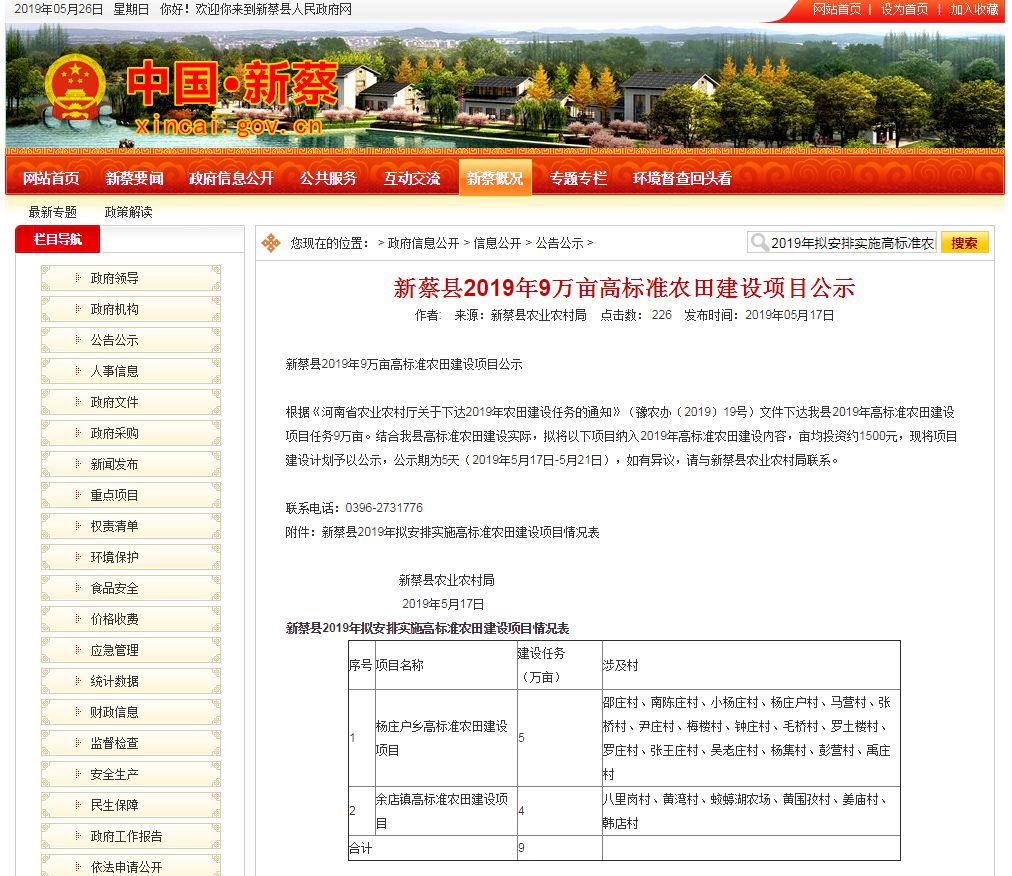This screenshot has width=1012, height=876.
Task: Open 政府采购 in the sidebar
Action: [131, 433]
